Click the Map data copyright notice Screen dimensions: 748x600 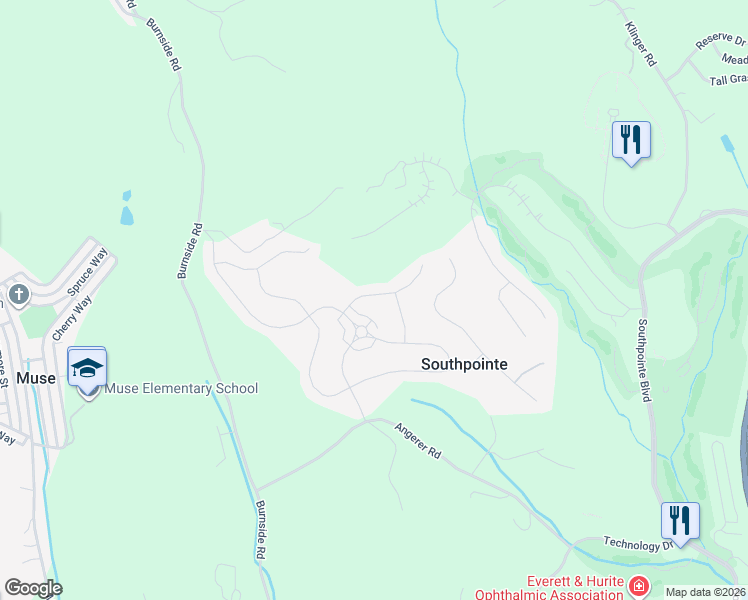pos(706,592)
